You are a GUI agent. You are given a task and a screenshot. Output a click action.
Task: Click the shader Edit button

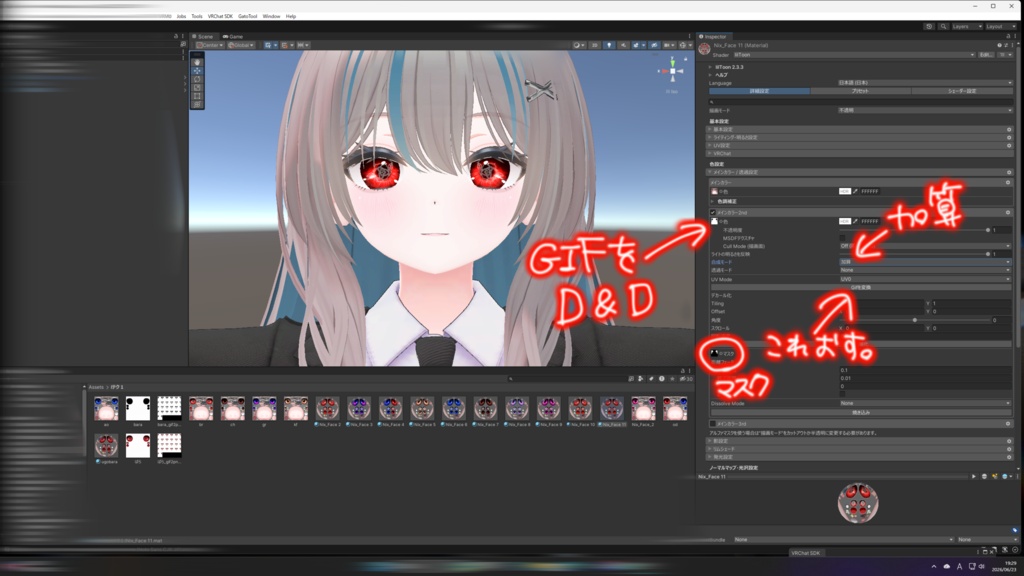coord(985,55)
